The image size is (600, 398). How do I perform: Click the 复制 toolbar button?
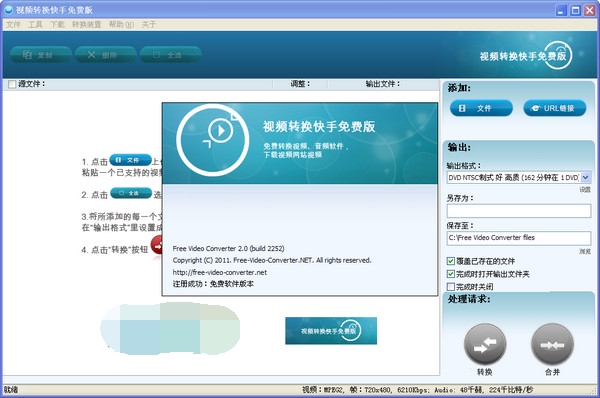(41, 55)
